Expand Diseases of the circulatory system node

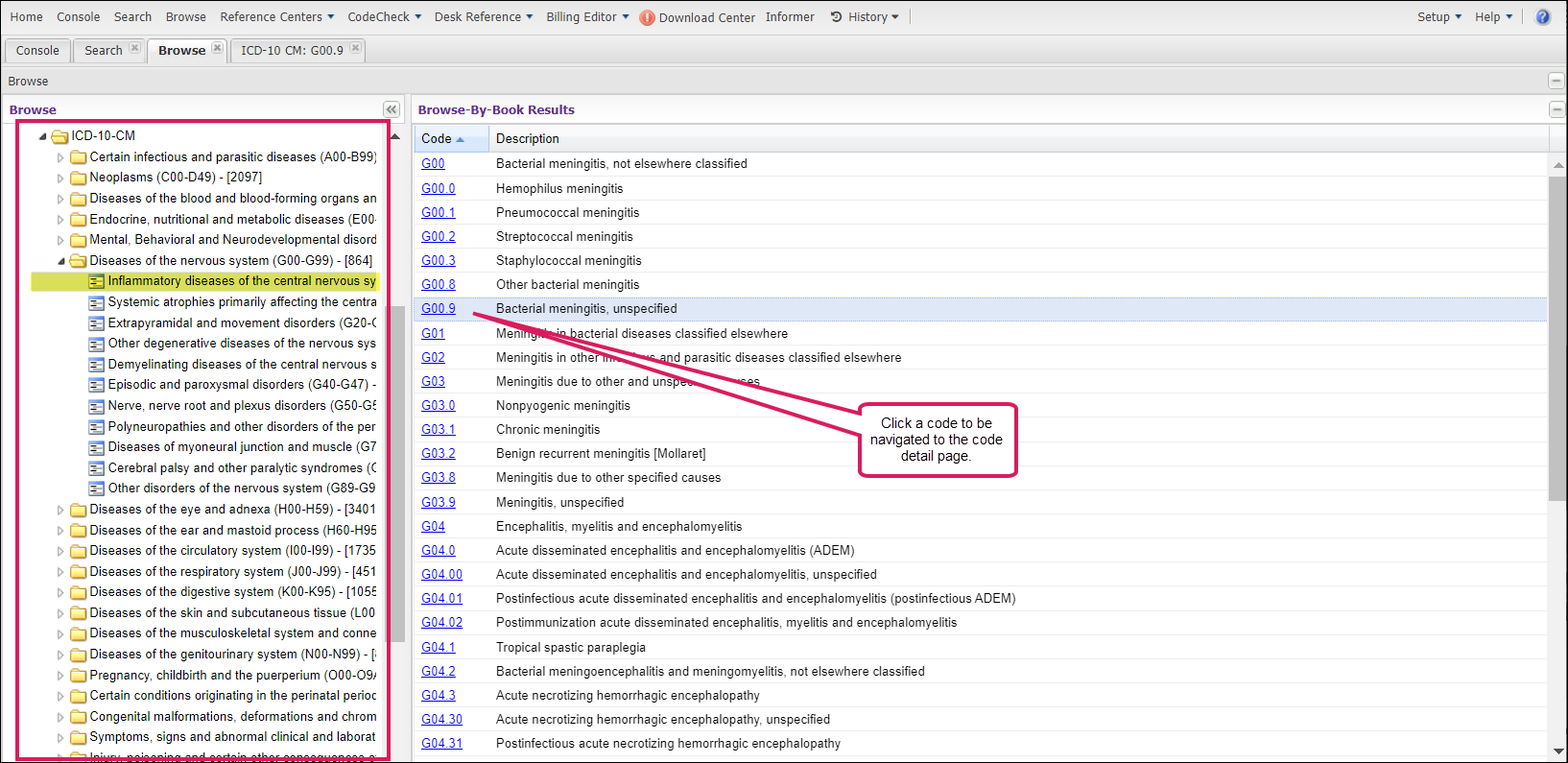pyautogui.click(x=60, y=552)
